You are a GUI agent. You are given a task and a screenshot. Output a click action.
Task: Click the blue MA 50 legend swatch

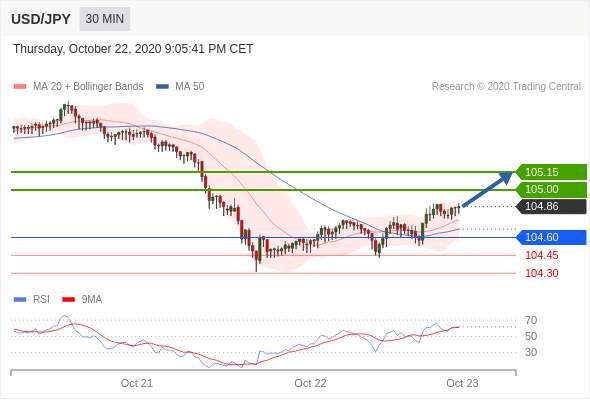[x=162, y=87]
